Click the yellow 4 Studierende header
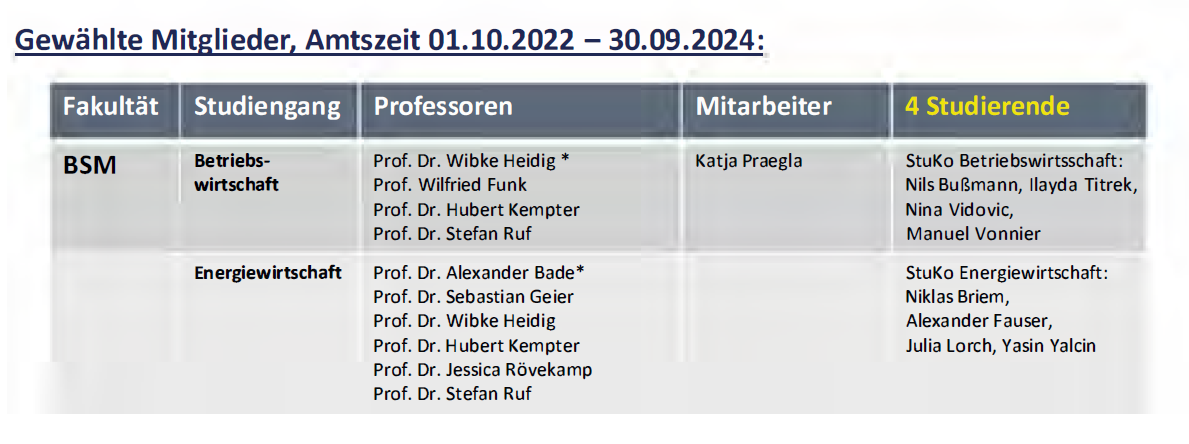The image size is (1189, 444). point(987,106)
